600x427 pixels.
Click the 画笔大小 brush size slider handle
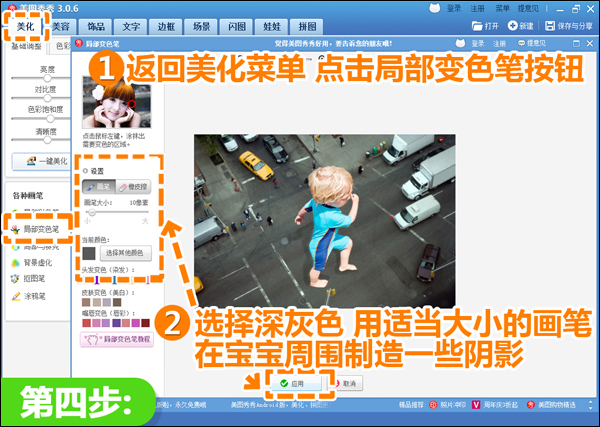tap(92, 212)
